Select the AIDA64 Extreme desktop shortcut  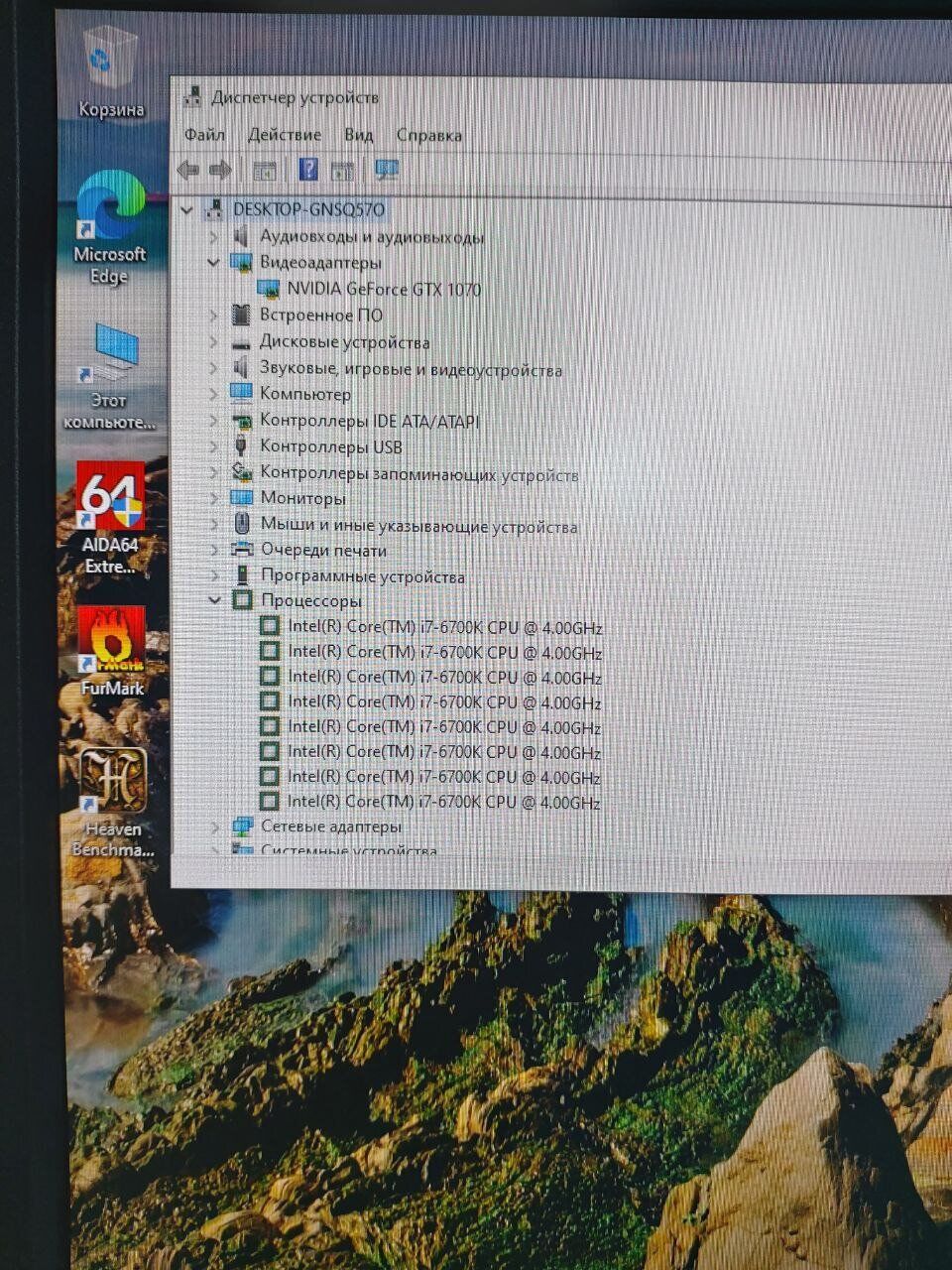point(110,516)
